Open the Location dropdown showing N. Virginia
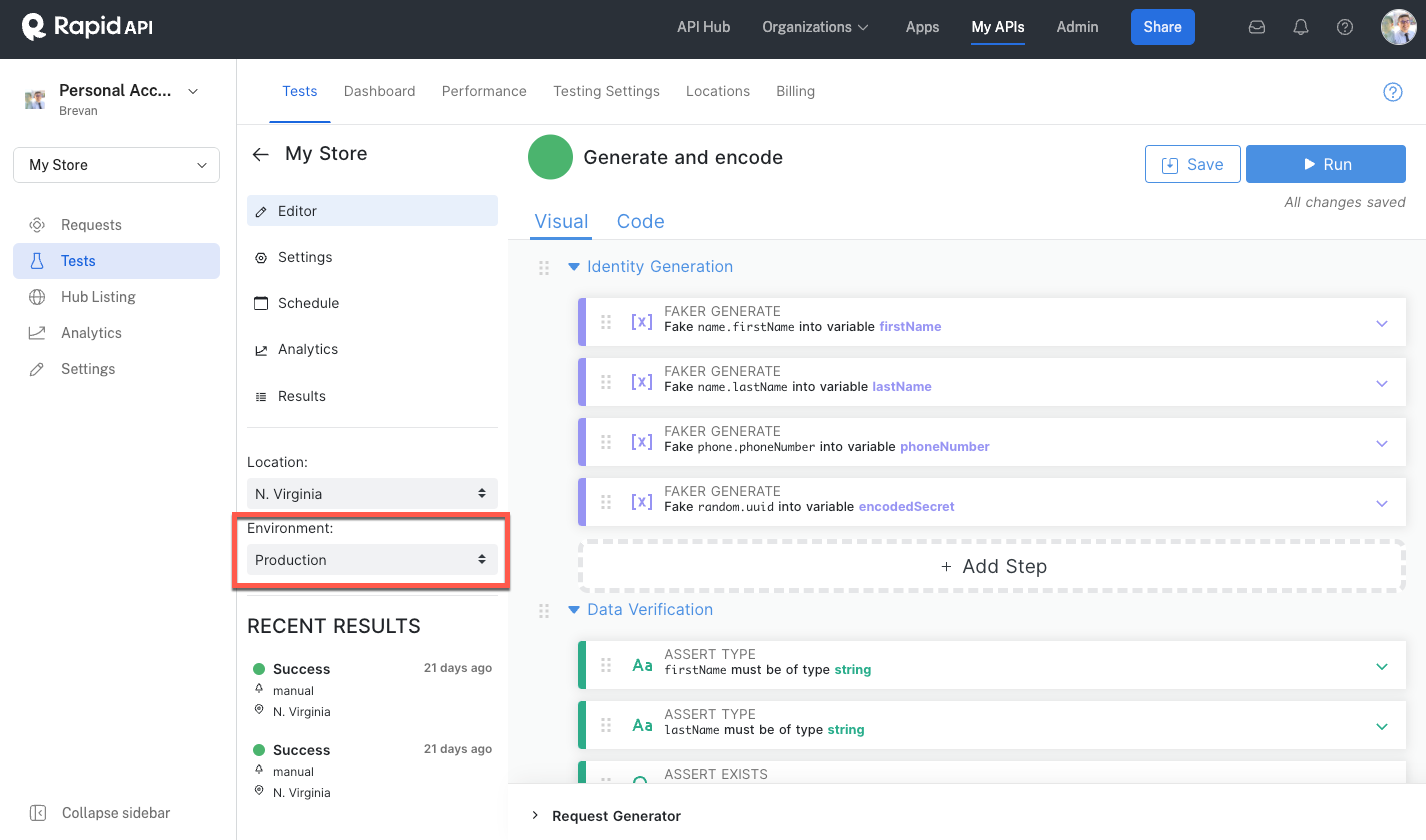 [372, 494]
